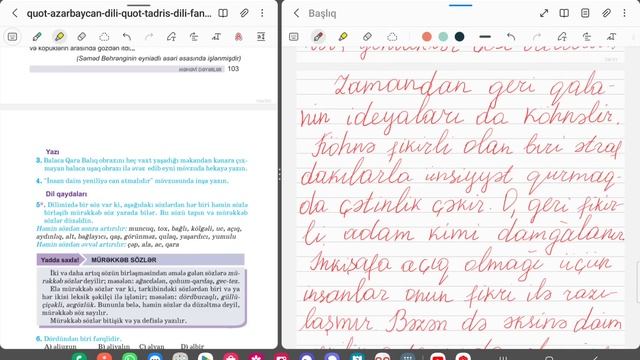Open the pen thickness line setting
This screenshot has width=640, height=360.
pos(485,37)
